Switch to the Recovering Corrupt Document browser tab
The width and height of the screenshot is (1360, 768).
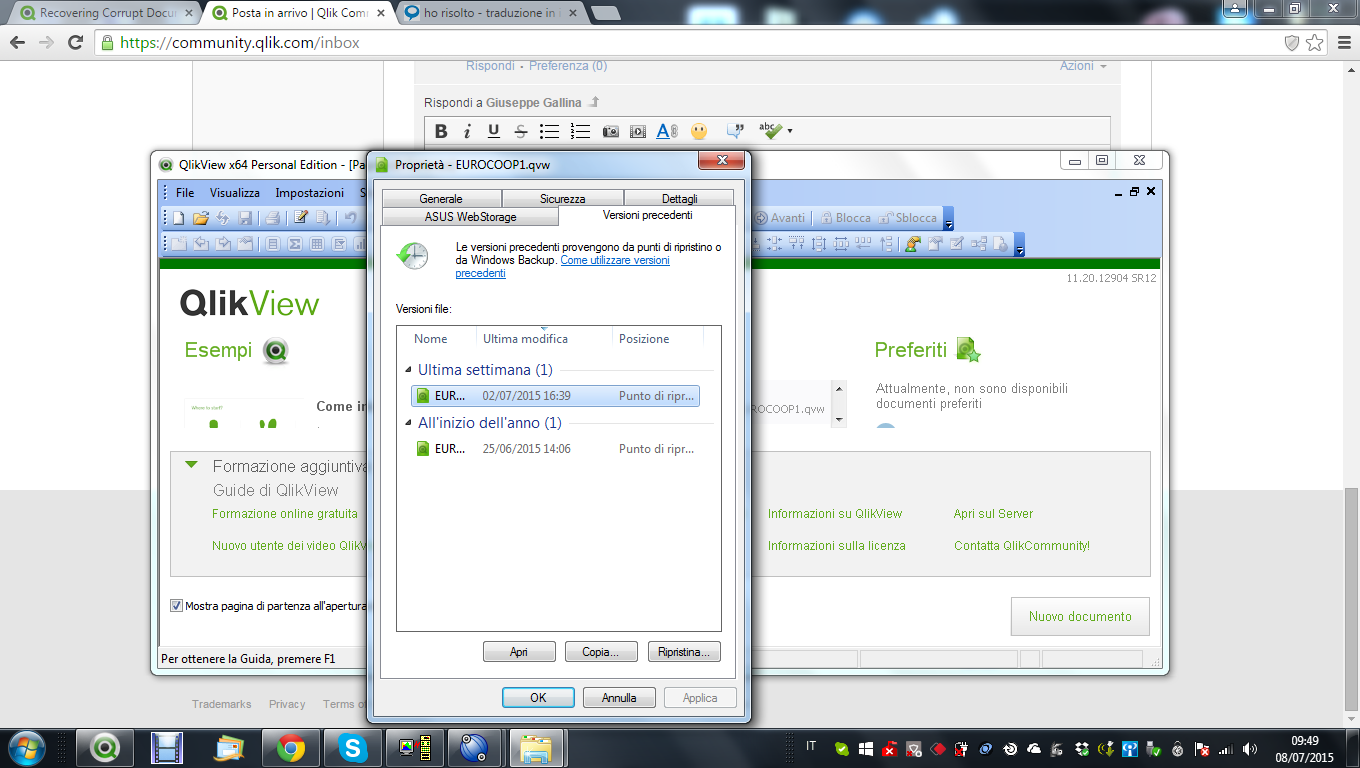pos(104,14)
